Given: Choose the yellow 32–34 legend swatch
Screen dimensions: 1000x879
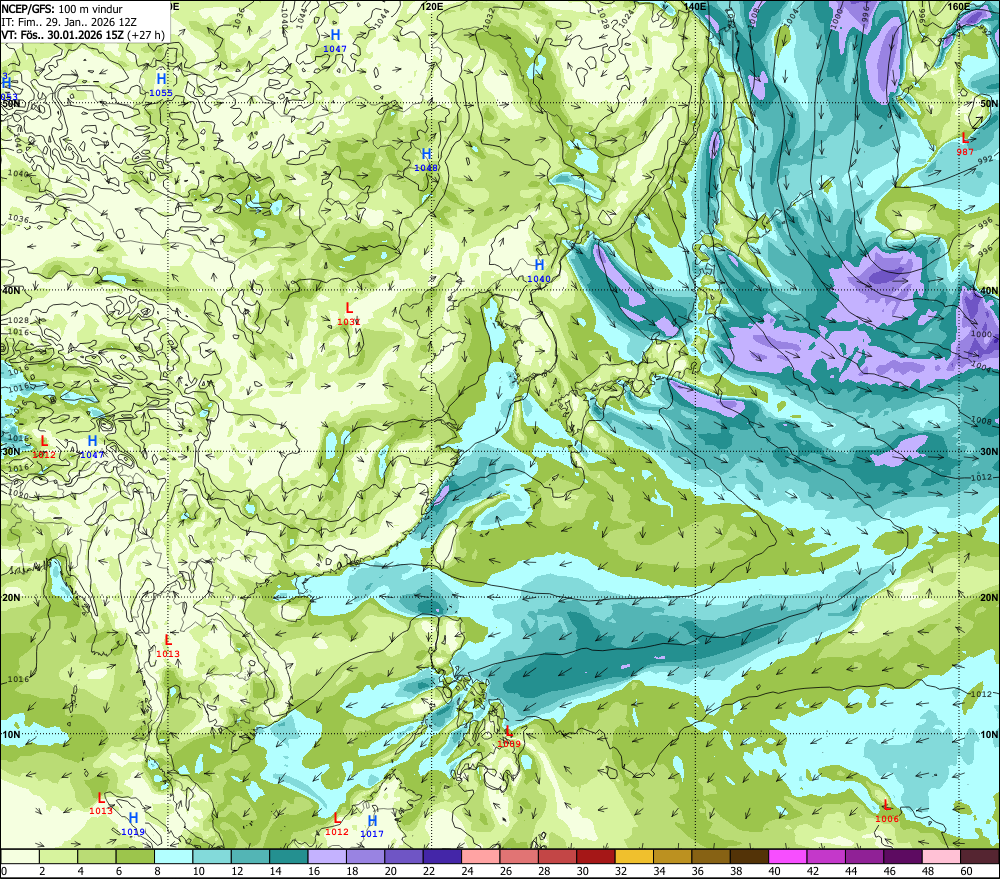Looking at the screenshot, I should point(634,856).
